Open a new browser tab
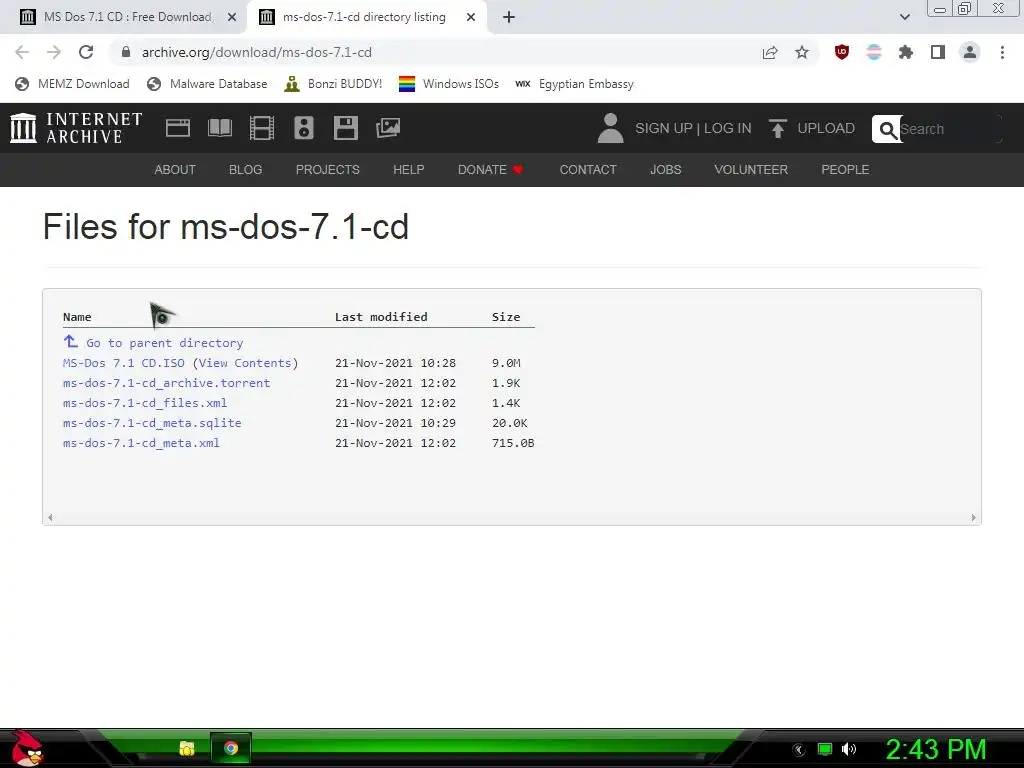This screenshot has width=1024, height=768. click(x=509, y=17)
